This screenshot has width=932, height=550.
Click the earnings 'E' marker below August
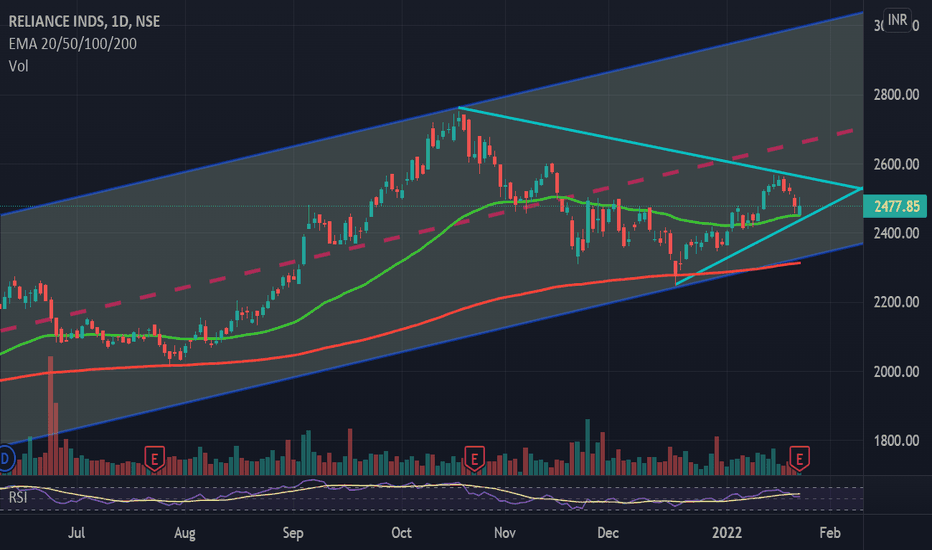coord(155,458)
